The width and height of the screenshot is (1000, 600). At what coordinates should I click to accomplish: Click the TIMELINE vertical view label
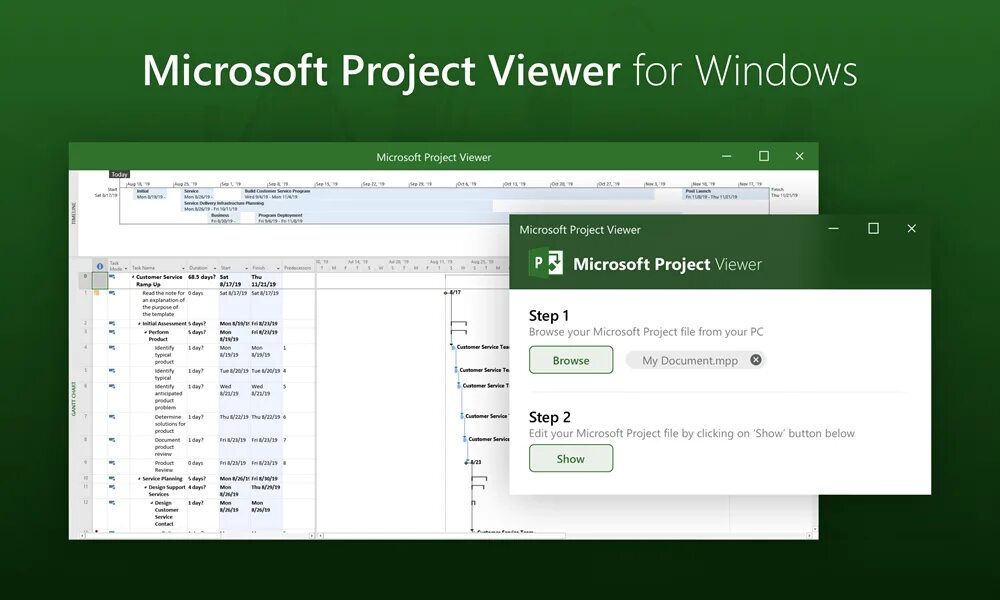74,213
